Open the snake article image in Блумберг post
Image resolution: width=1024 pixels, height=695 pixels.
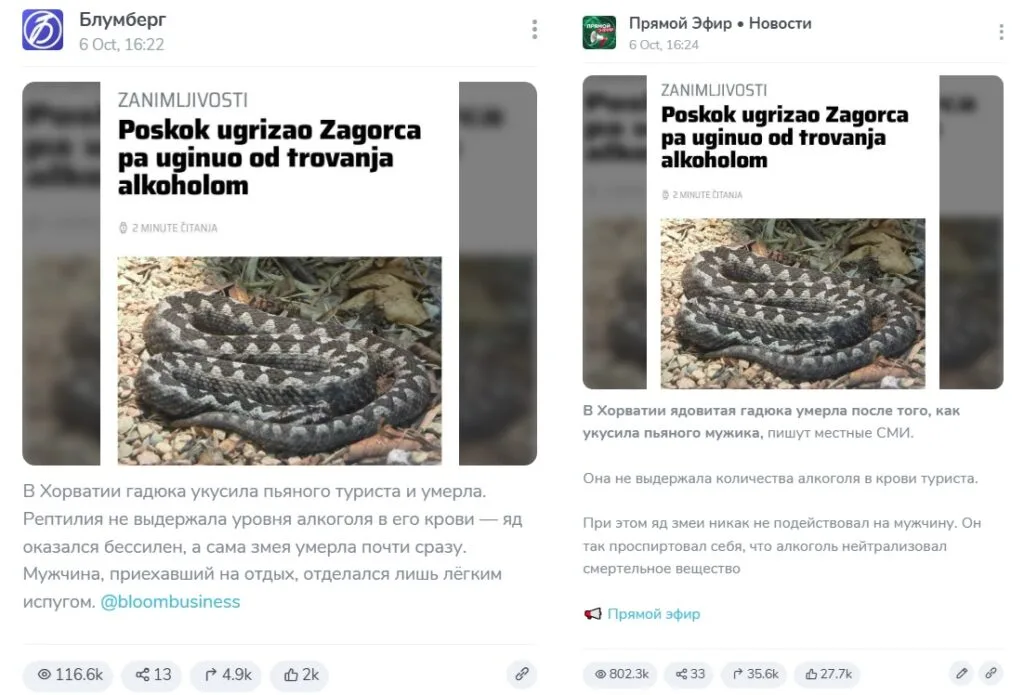click(280, 273)
